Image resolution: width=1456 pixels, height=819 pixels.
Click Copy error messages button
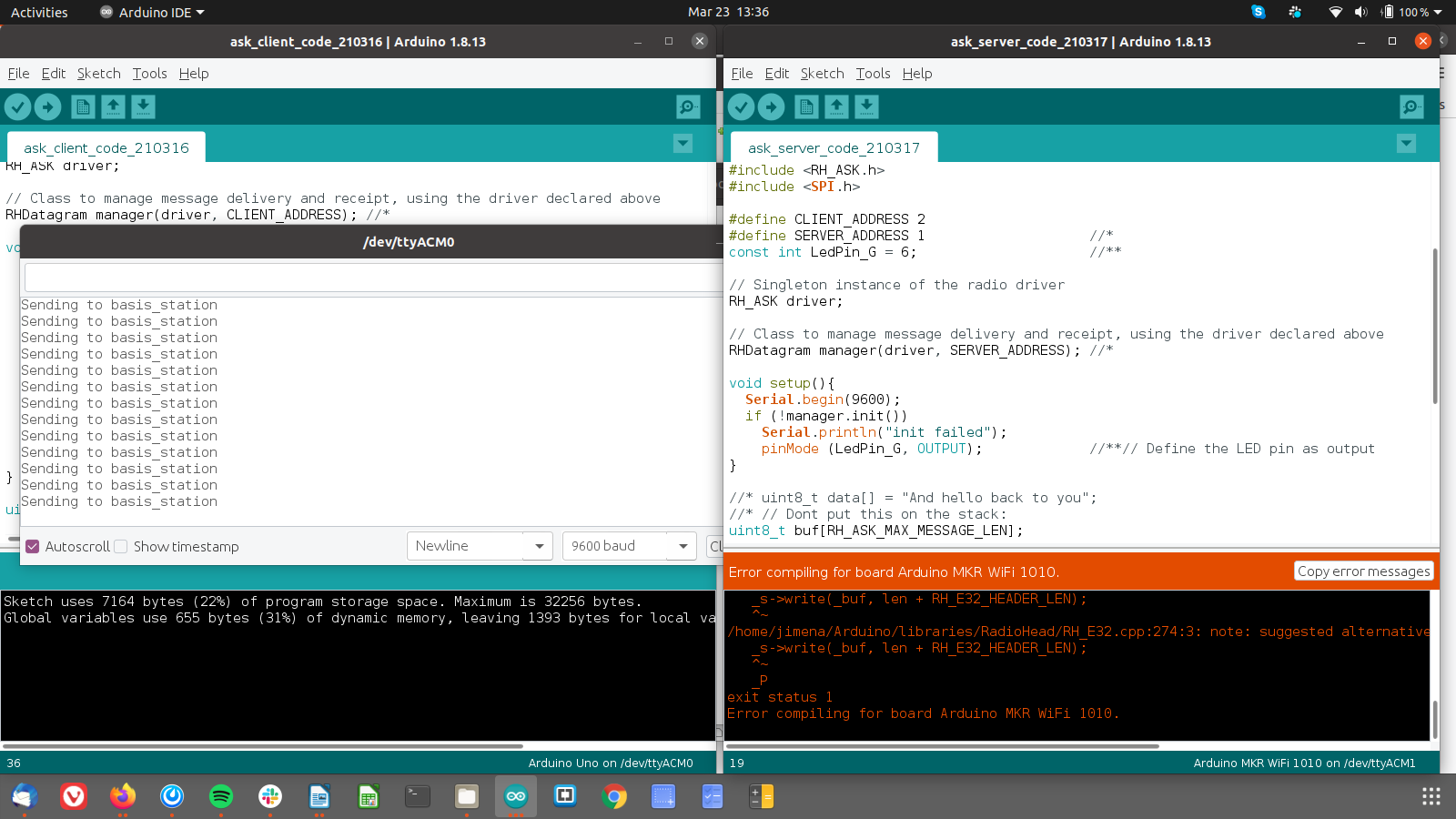click(x=1364, y=571)
